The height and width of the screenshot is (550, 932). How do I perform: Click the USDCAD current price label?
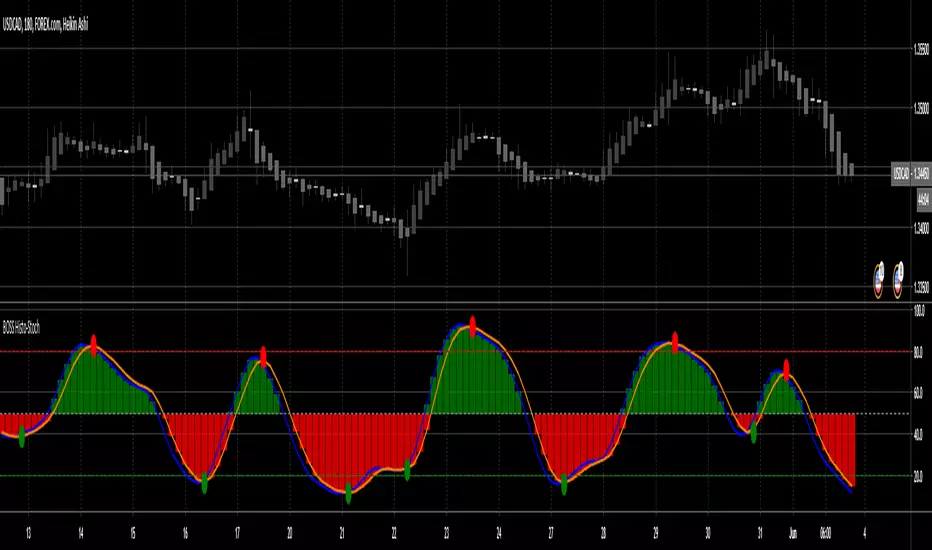click(911, 174)
